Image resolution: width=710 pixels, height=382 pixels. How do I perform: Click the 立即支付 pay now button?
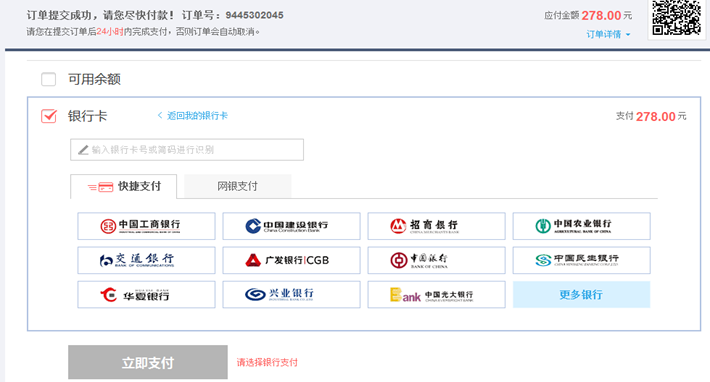click(x=148, y=362)
